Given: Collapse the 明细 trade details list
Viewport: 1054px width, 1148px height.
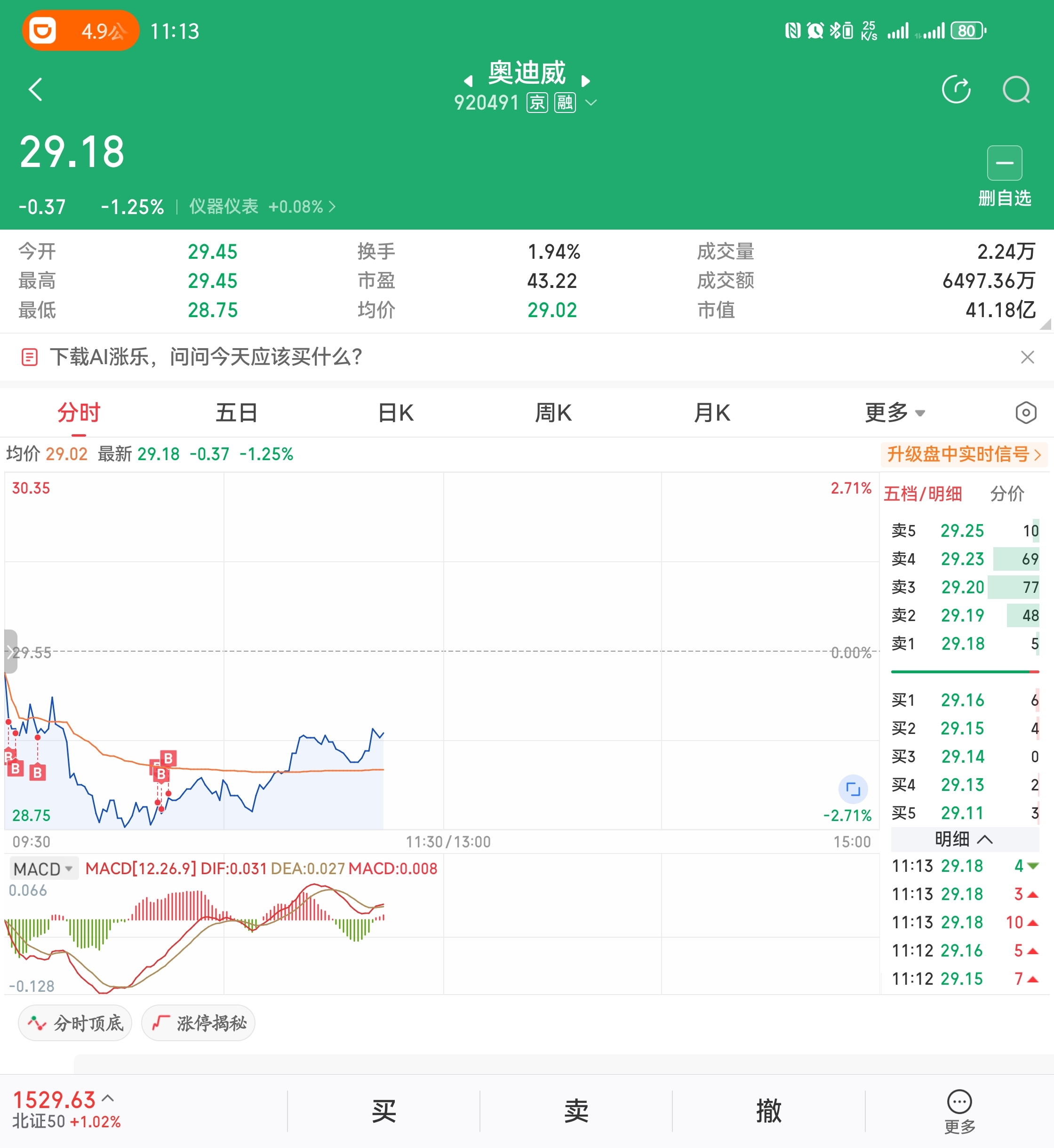Looking at the screenshot, I should 964,839.
